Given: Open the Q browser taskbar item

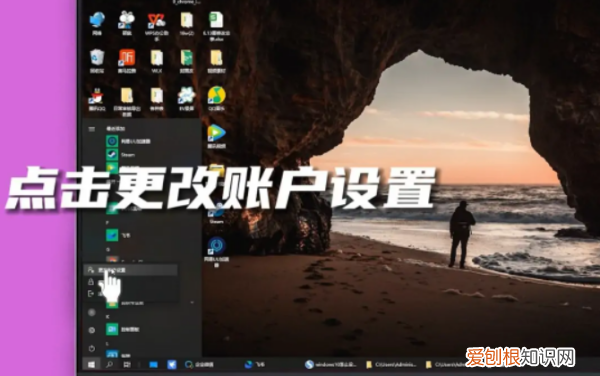Looking at the screenshot, I should 199,365.
